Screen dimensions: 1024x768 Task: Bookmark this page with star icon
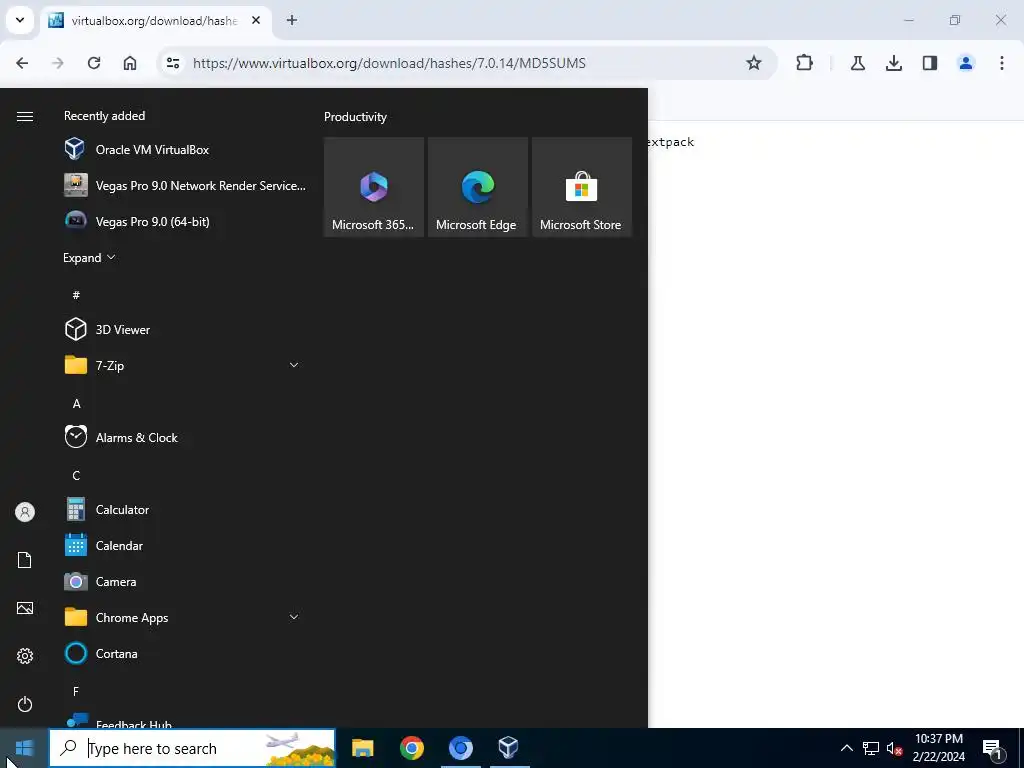(754, 63)
